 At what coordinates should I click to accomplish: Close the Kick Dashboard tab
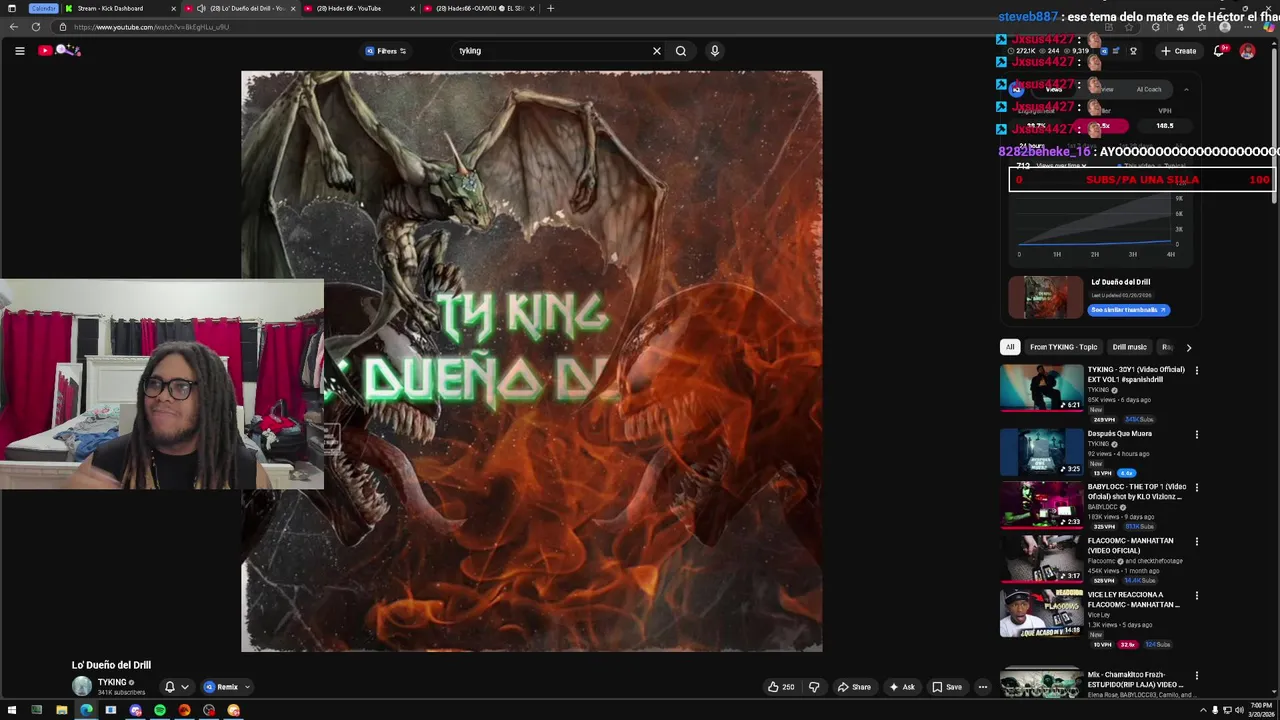[173, 8]
